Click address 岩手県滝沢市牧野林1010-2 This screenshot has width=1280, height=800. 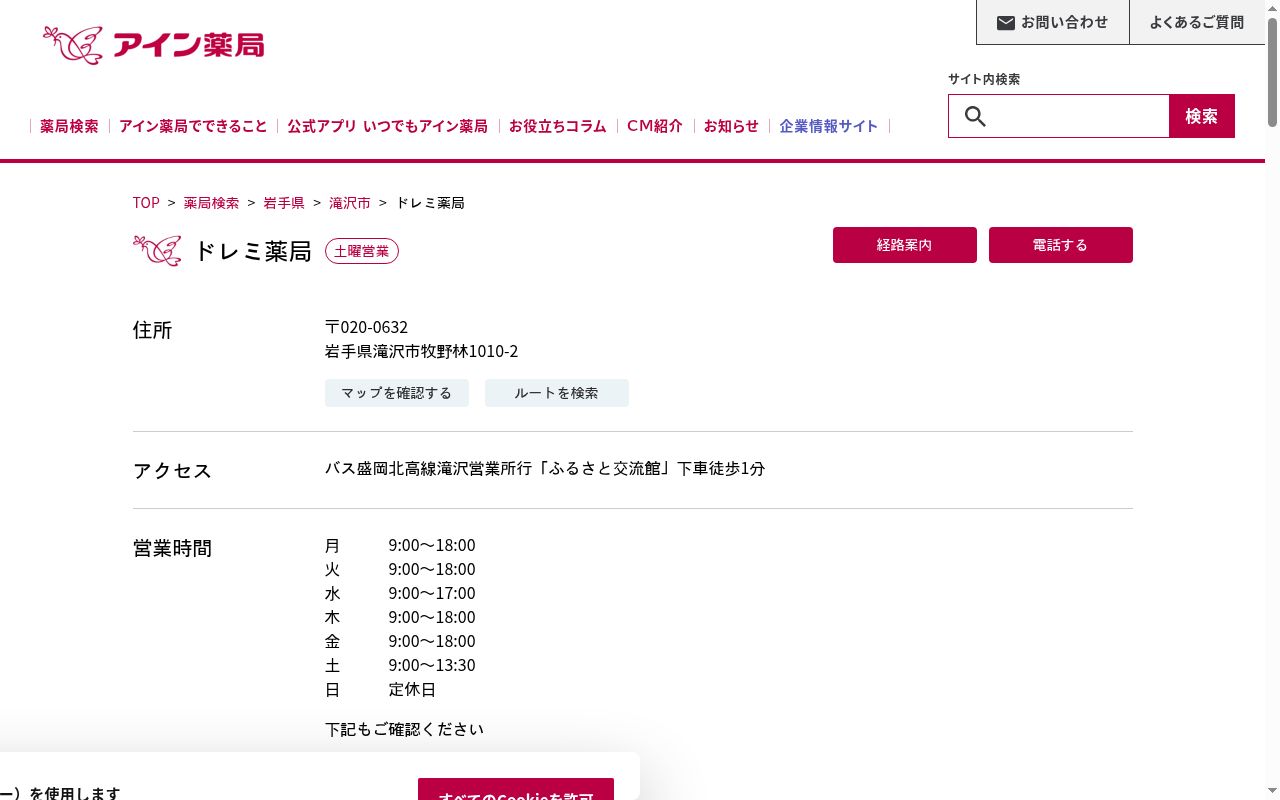point(422,351)
